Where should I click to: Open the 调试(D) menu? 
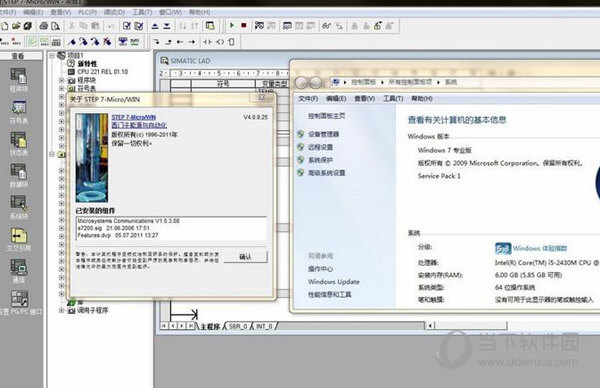[114, 12]
